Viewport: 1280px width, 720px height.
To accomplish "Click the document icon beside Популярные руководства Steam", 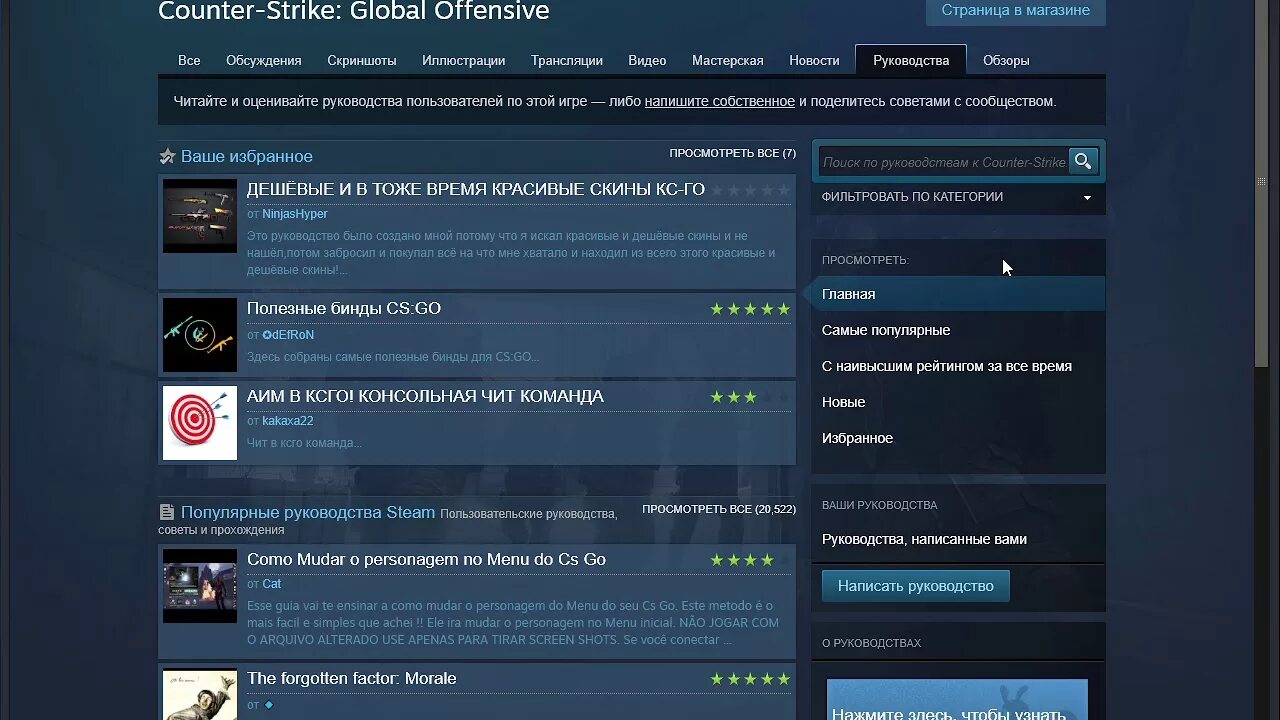I will pos(167,512).
